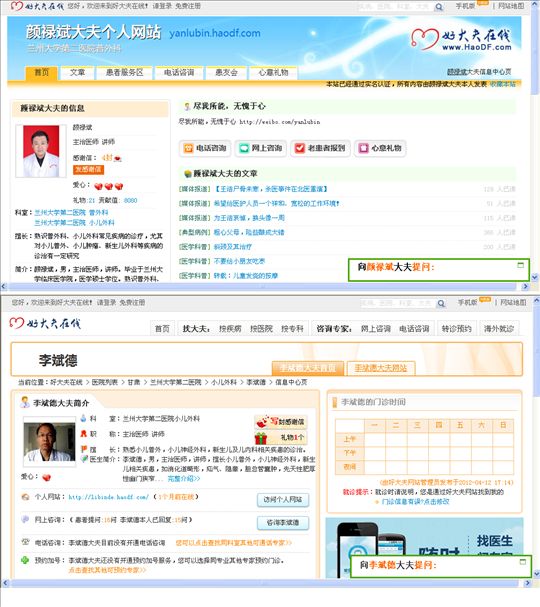Open 电话咨询 button with the phone icon
Screen dimensions: 540x607
[205, 148]
